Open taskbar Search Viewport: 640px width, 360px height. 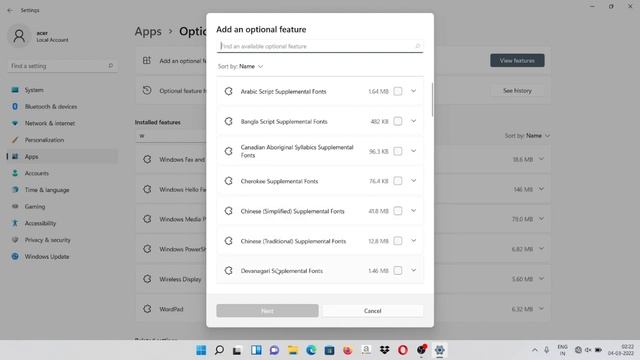[219, 350]
